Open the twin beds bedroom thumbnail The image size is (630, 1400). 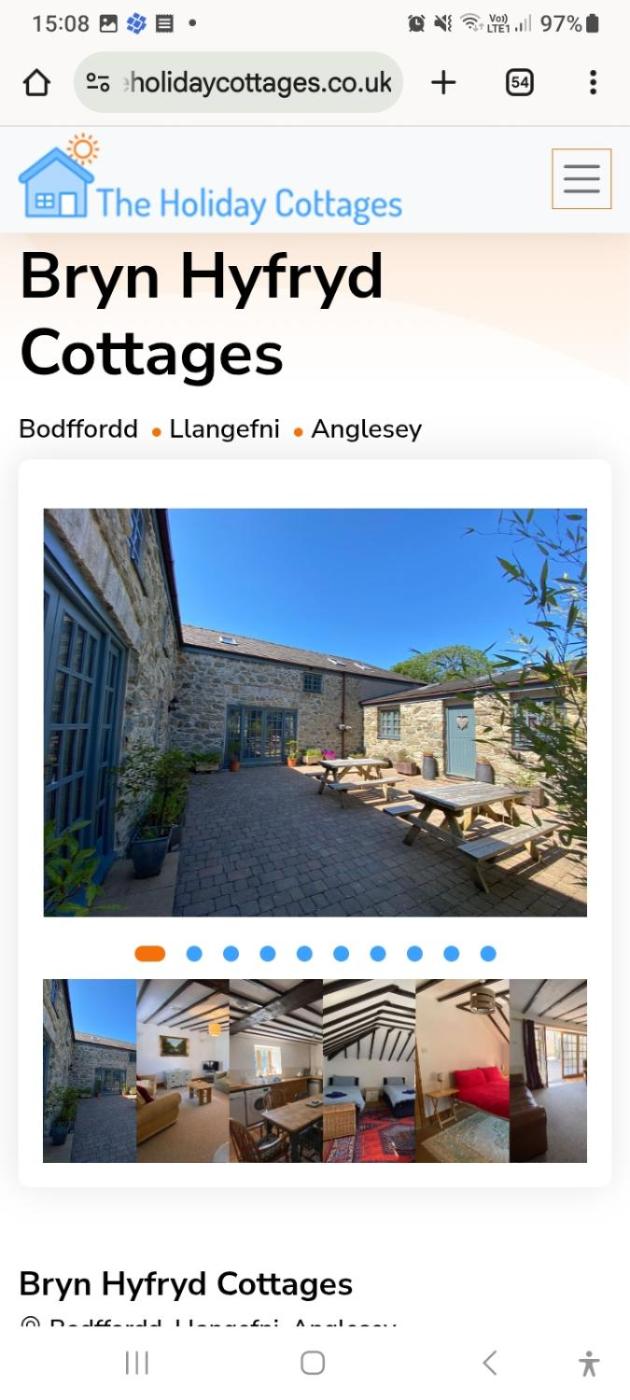[370, 1071]
